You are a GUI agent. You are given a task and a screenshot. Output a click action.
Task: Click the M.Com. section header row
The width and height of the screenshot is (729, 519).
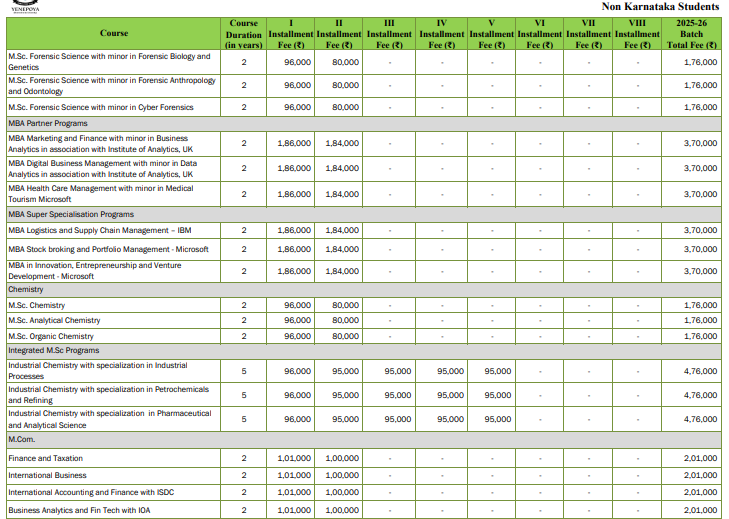(22, 439)
